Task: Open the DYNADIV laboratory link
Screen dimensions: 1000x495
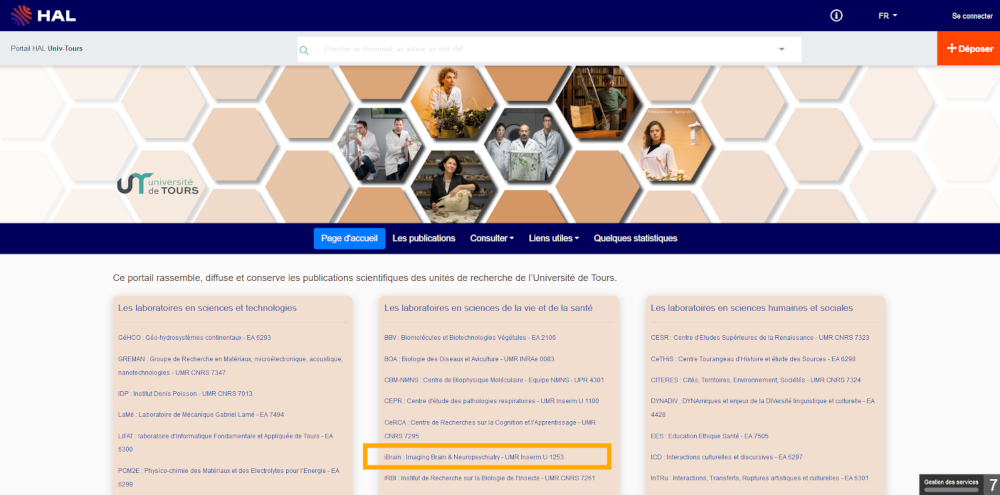Action: 763,408
